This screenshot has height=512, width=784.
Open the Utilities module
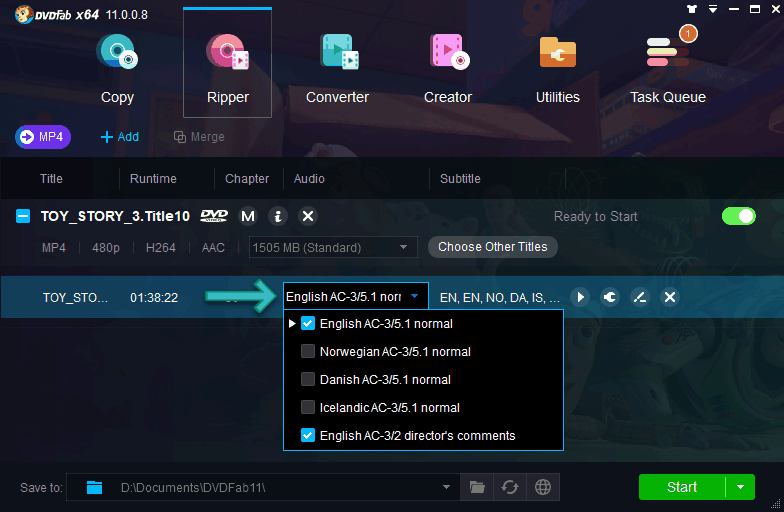click(x=558, y=70)
